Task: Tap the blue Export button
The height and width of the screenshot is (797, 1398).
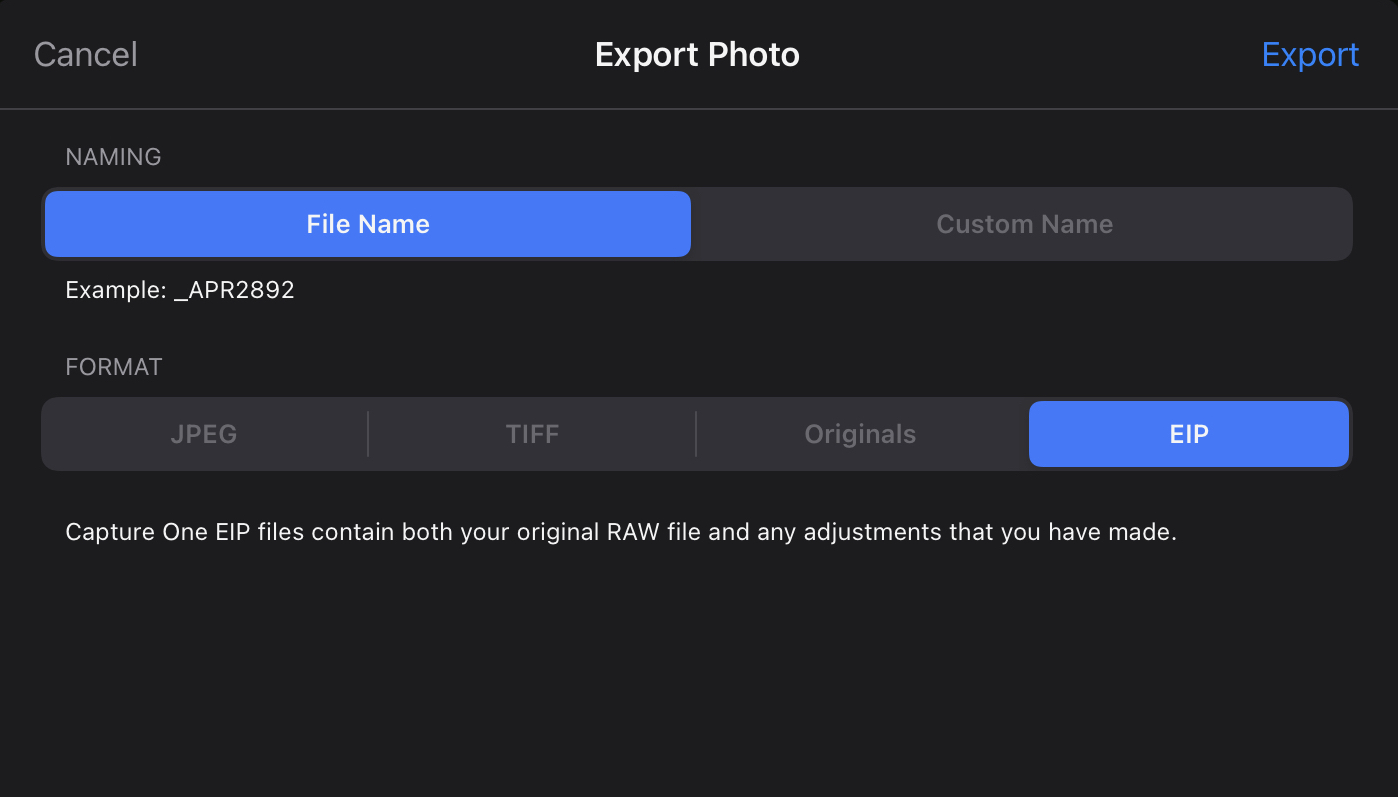Action: (1310, 54)
